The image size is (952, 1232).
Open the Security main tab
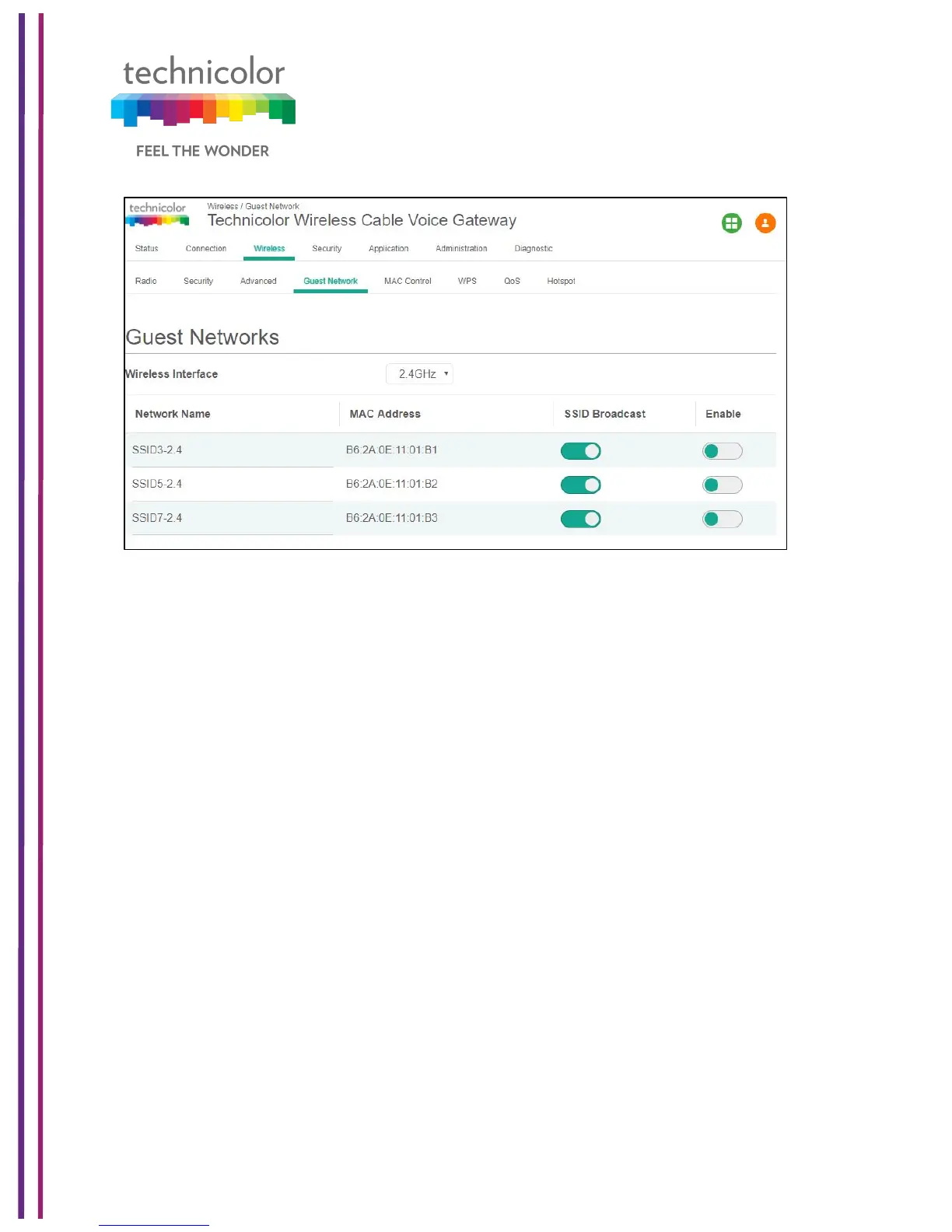pyautogui.click(x=327, y=249)
